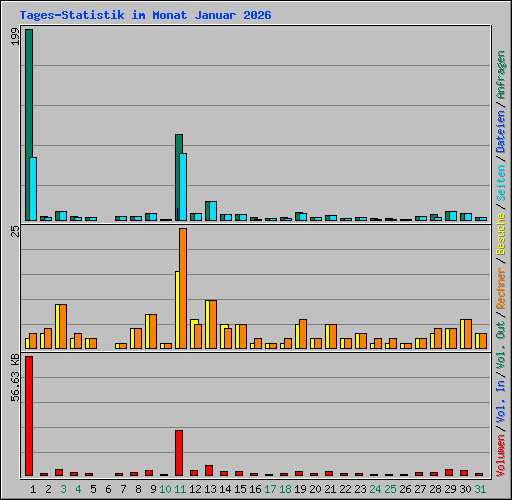Click the cyan Seiten bar for day 11
The height and width of the screenshot is (500, 512).
183,187
